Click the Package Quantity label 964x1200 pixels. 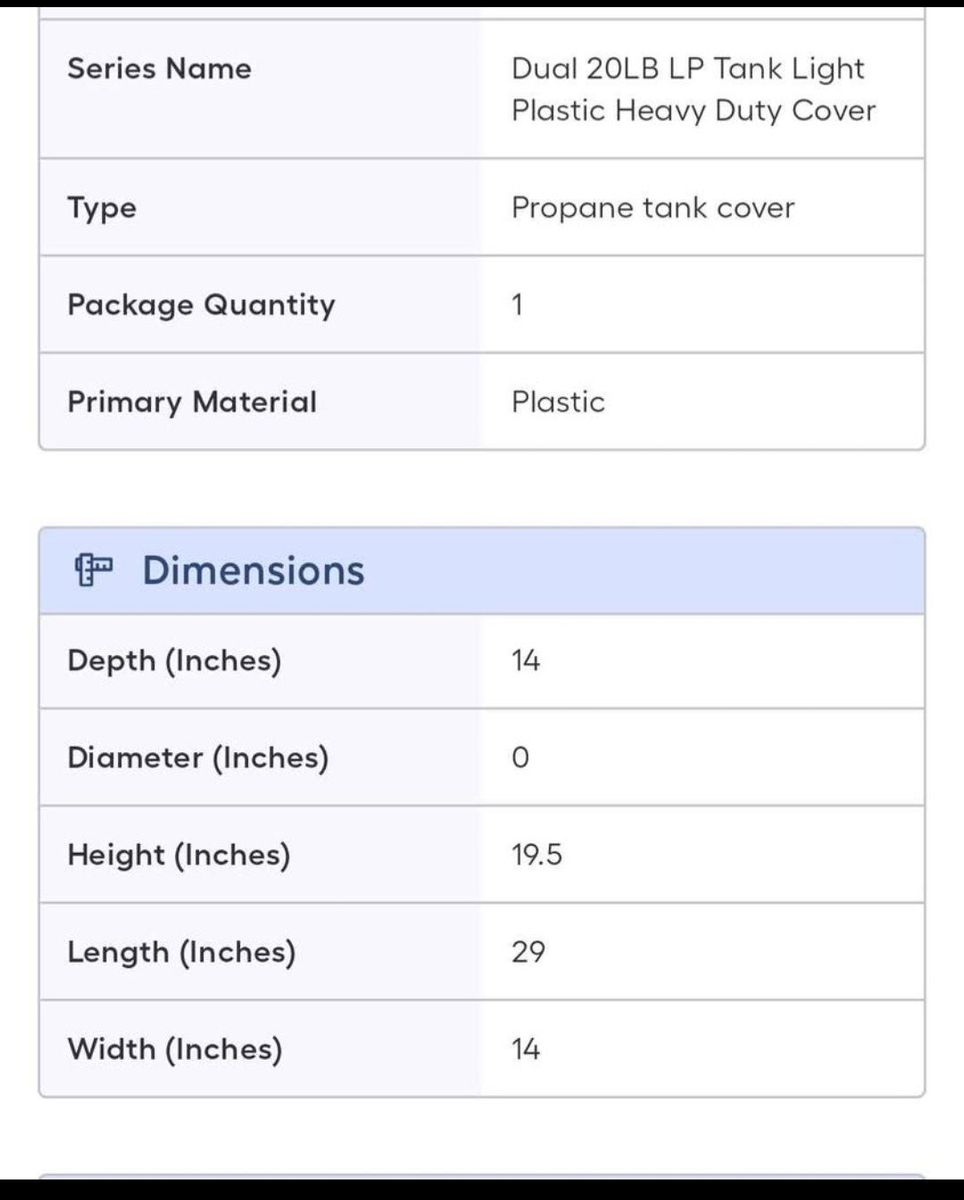201,305
